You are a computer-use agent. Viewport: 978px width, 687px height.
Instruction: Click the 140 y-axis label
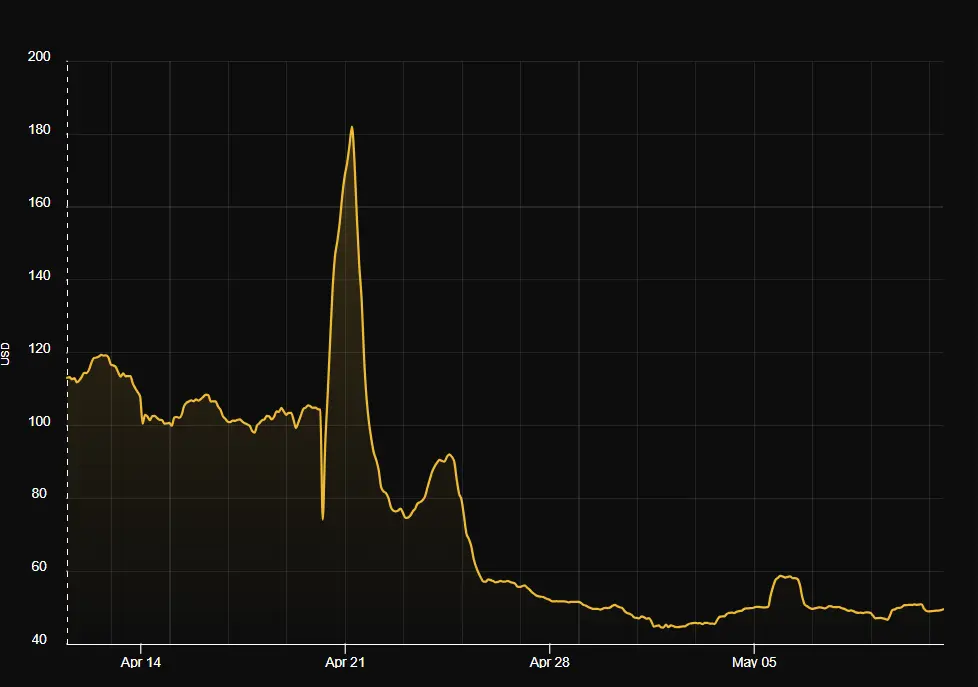(x=39, y=276)
